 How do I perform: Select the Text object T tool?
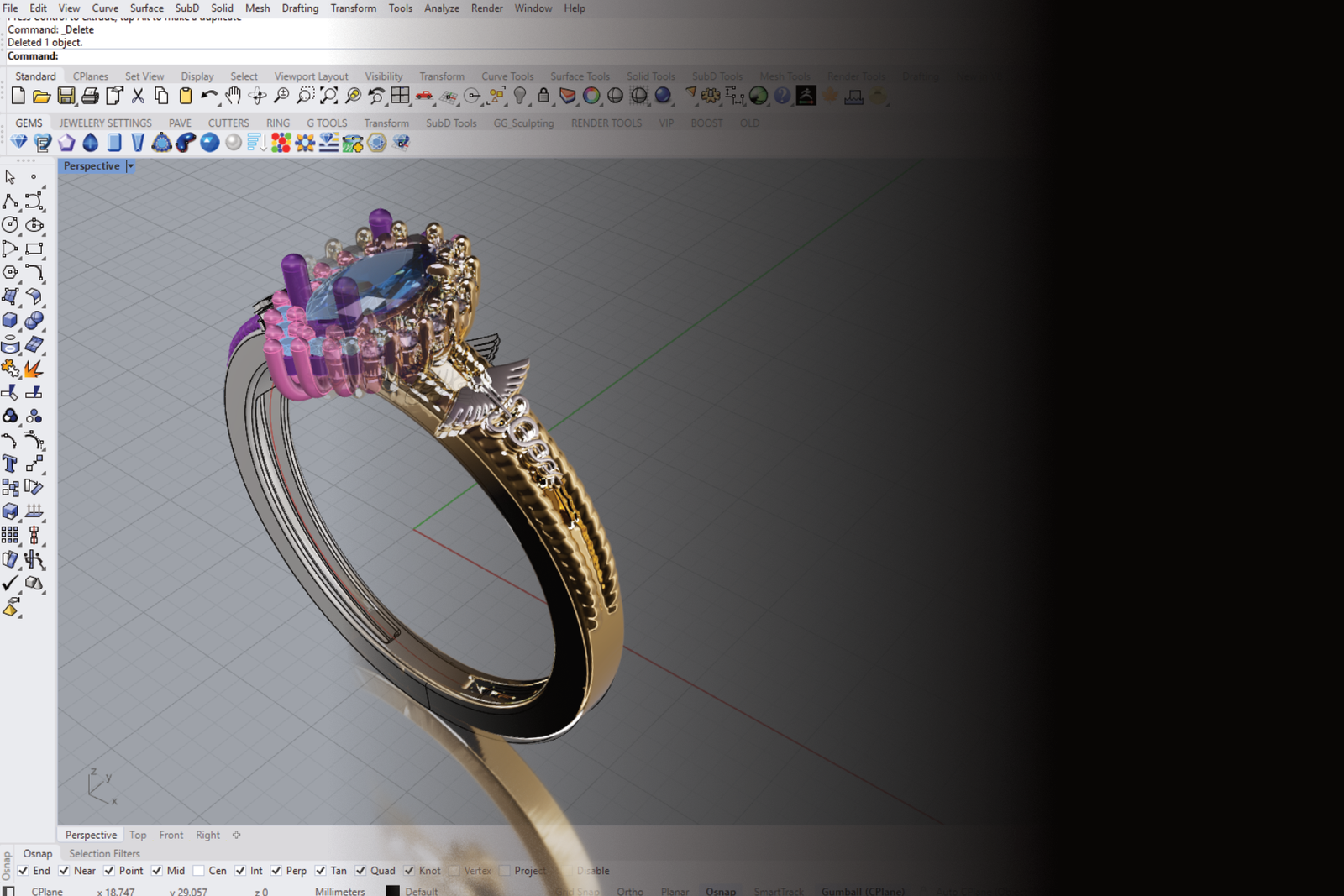pos(10,464)
